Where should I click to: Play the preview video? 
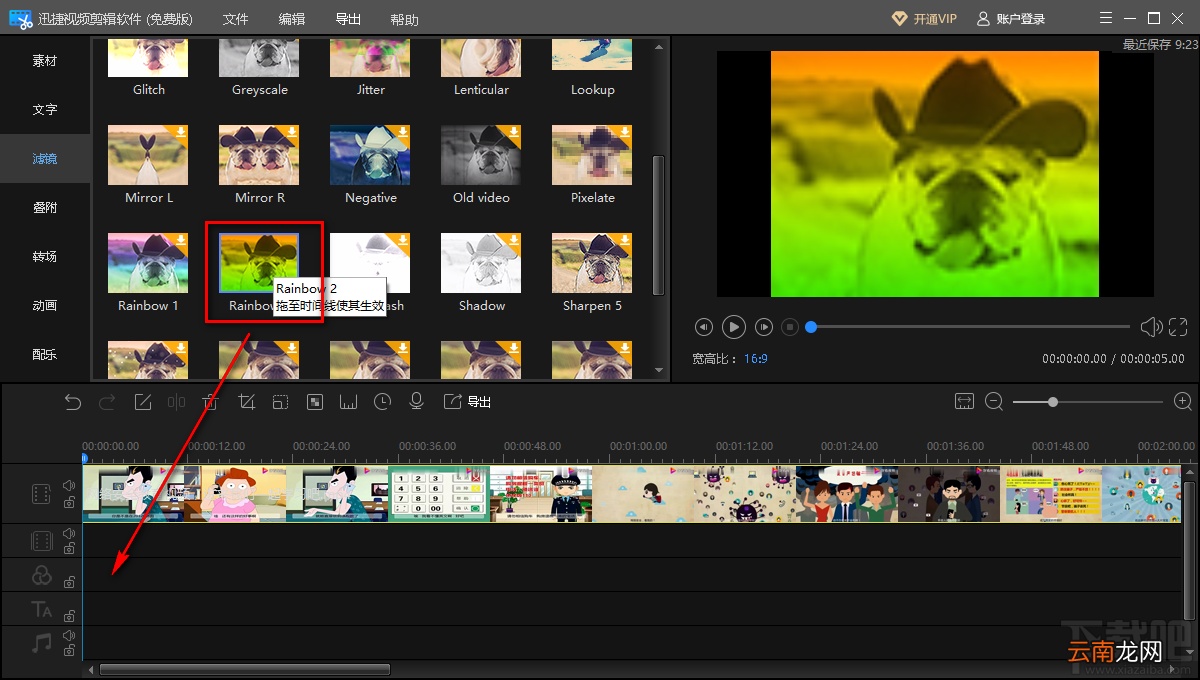tap(734, 327)
